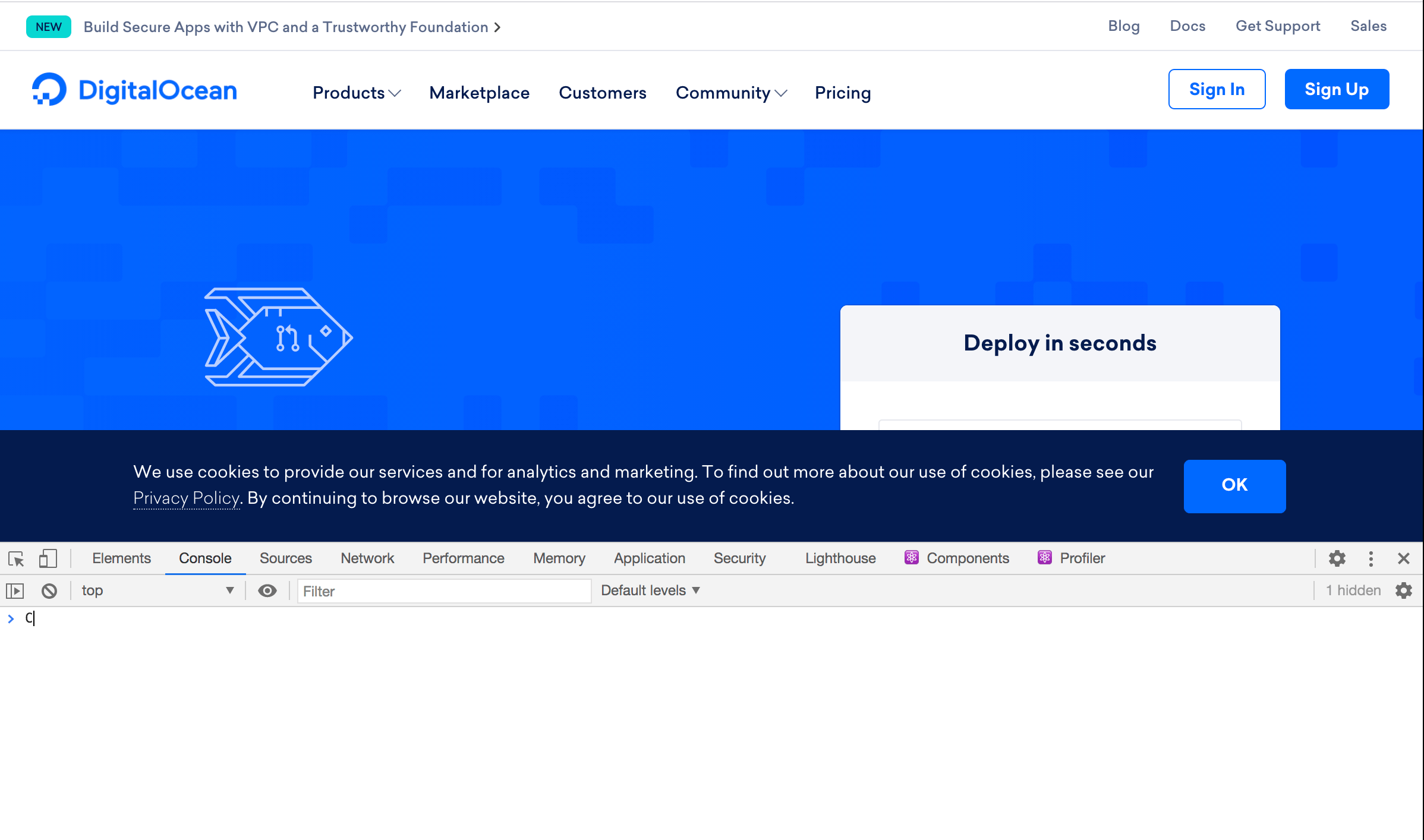Open DevTools settings gear

(x=1338, y=558)
